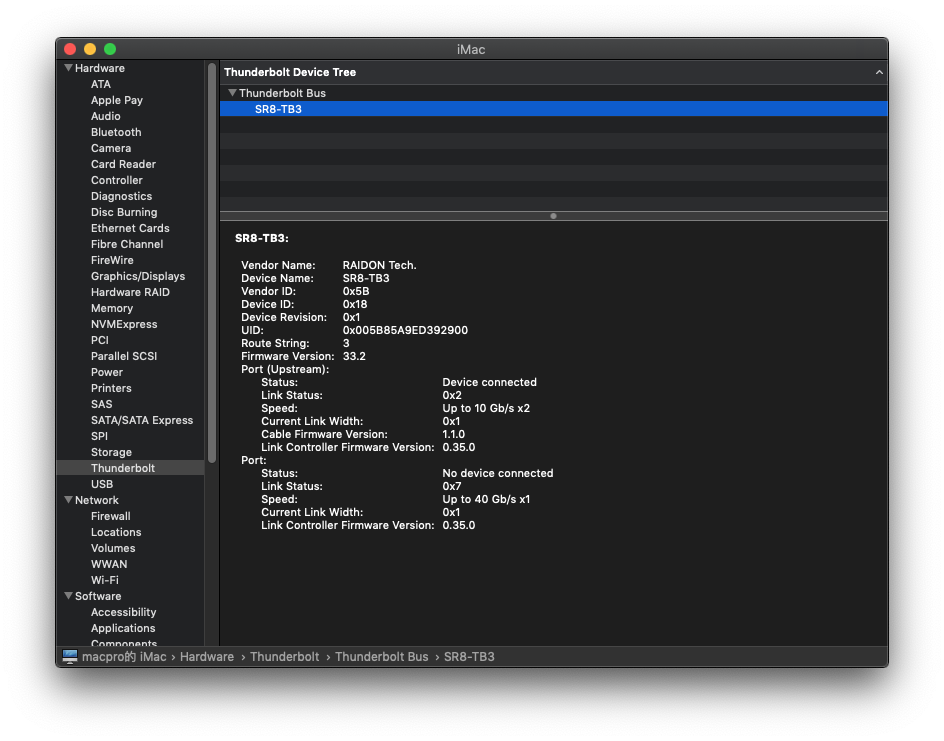944x741 pixels.
Task: Click the Thunderbolt Device Tree sort chevron
Action: tap(879, 72)
